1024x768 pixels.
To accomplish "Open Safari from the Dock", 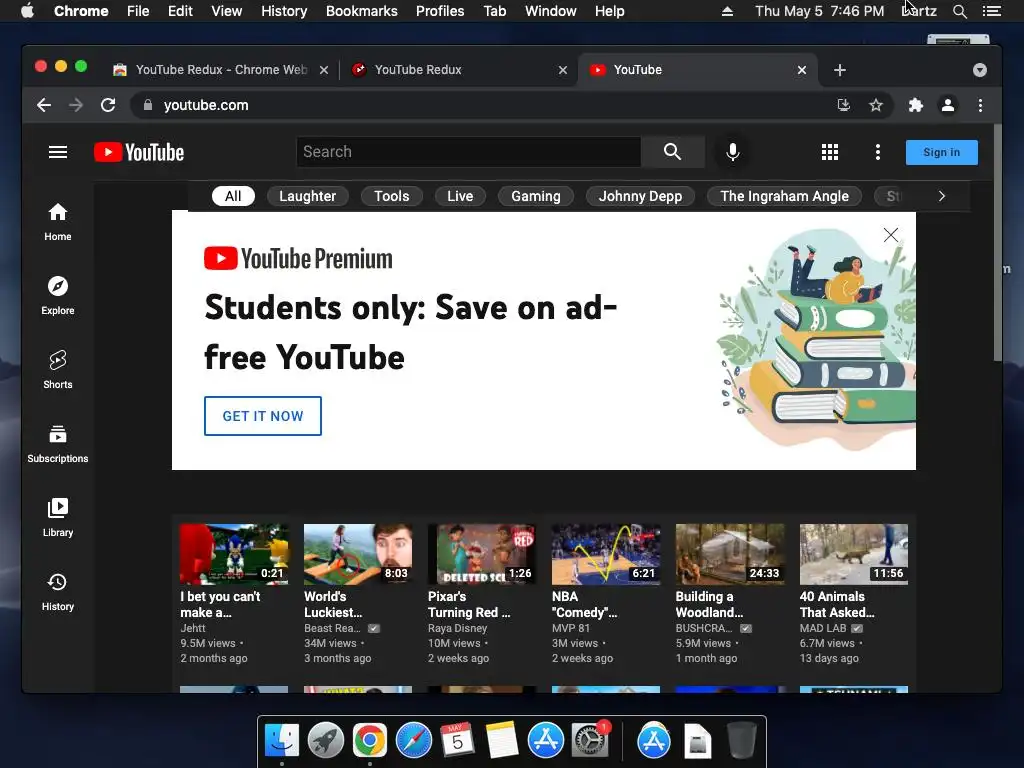I will click(x=414, y=741).
